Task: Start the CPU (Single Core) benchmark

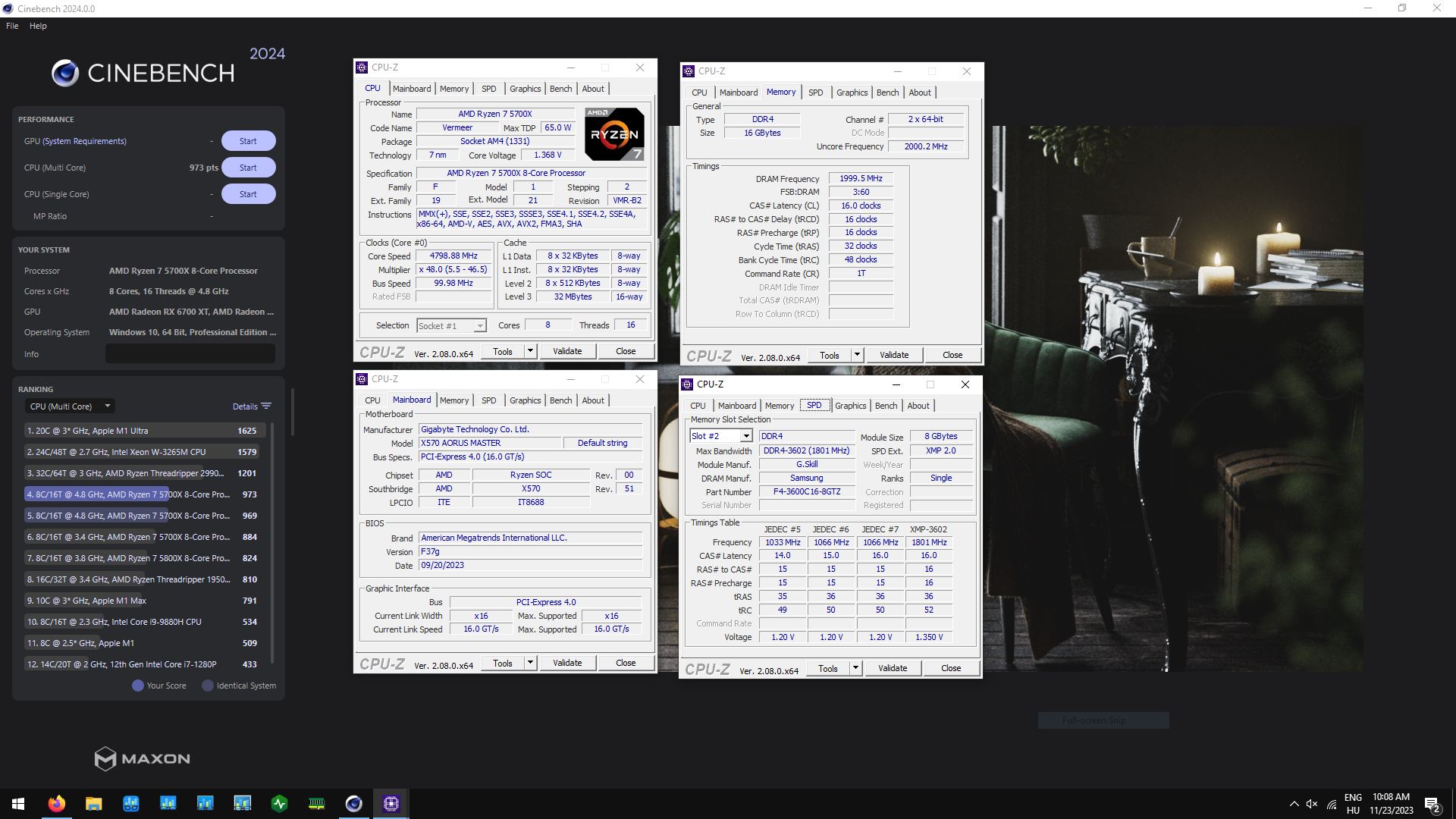Action: tap(248, 194)
